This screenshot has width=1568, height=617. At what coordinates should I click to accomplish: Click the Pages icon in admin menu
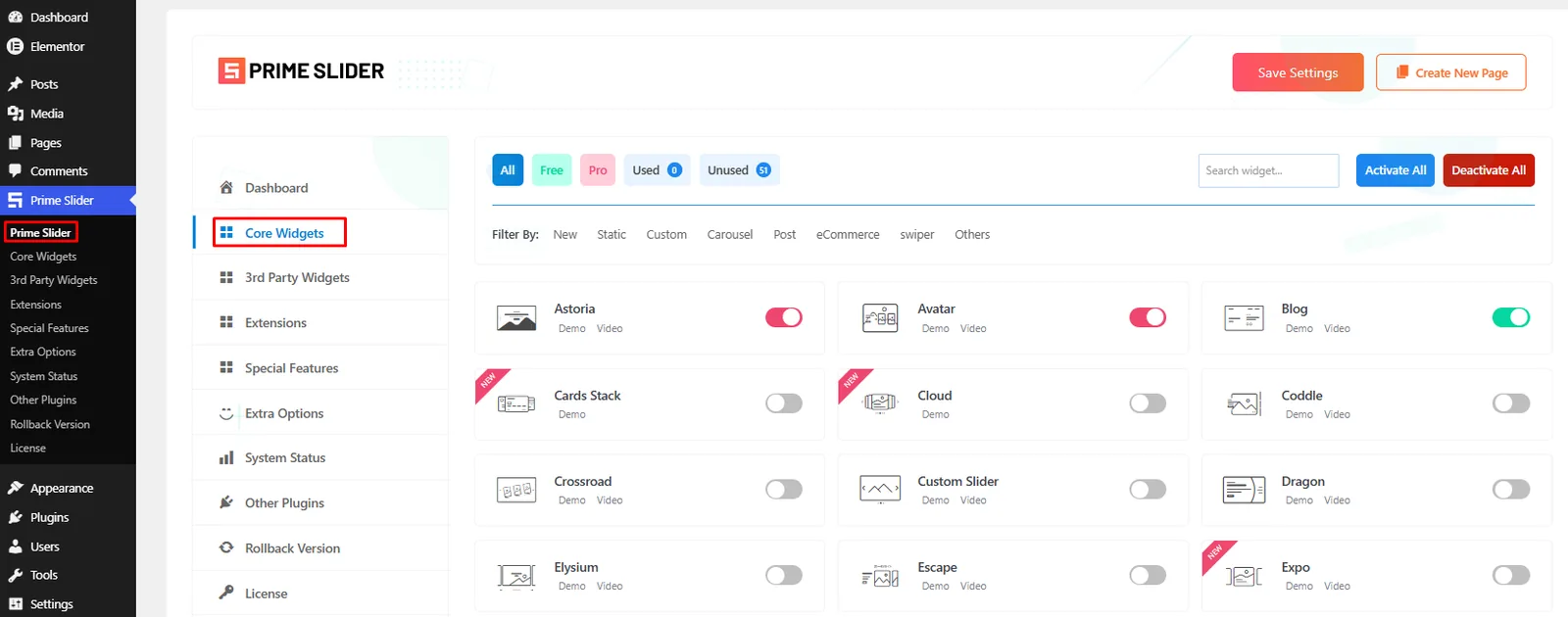15,142
